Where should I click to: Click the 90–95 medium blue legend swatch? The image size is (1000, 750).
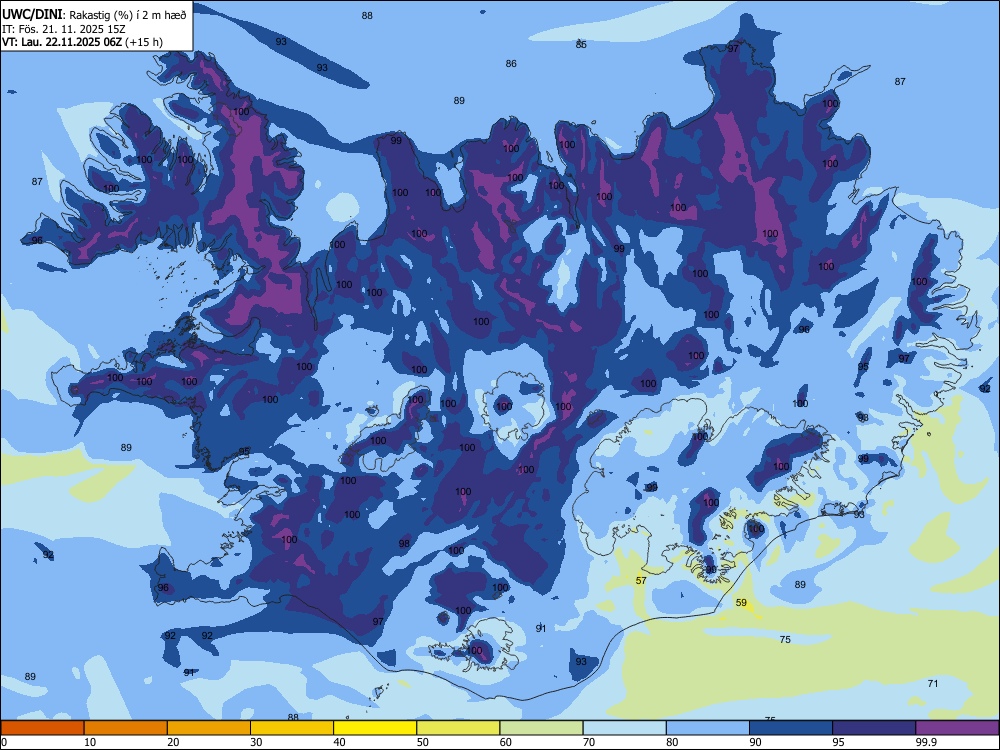[791, 727]
